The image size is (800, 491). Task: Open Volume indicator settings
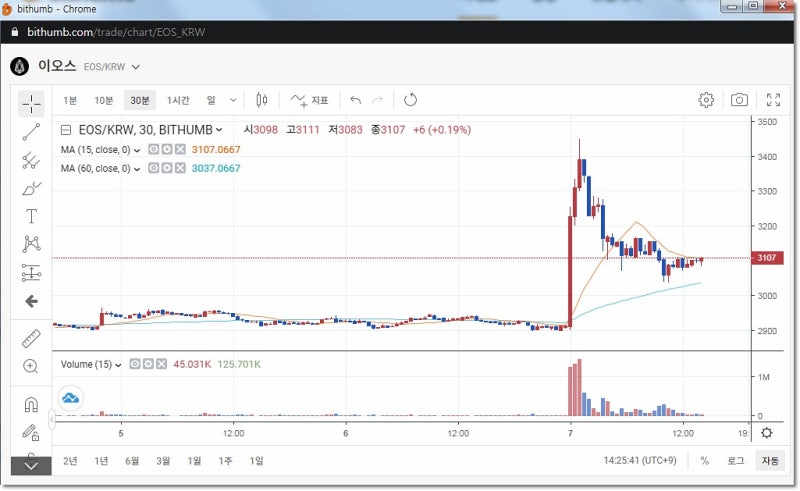[x=148, y=364]
